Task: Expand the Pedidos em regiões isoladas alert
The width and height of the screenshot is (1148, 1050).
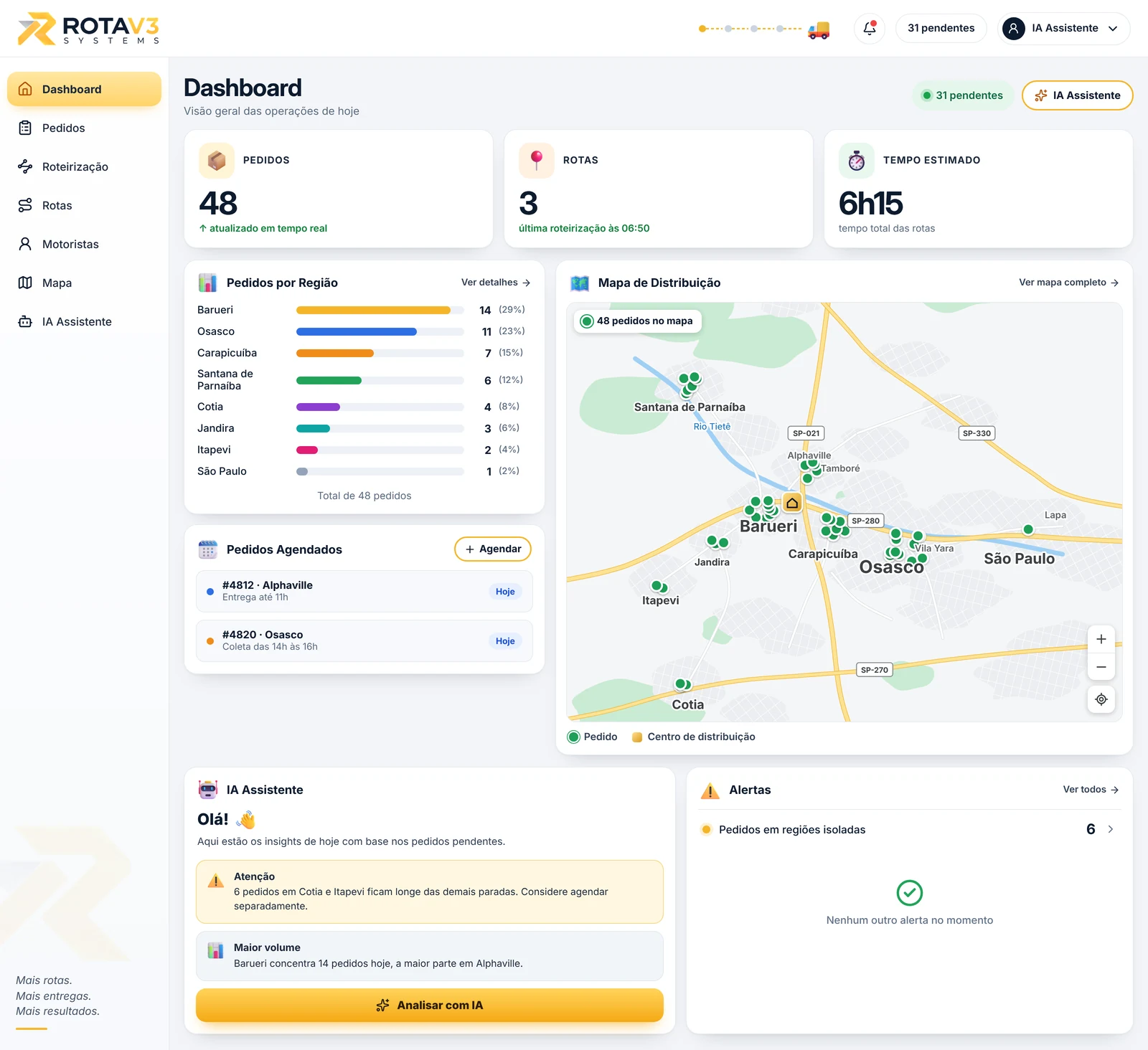Action: (x=910, y=829)
